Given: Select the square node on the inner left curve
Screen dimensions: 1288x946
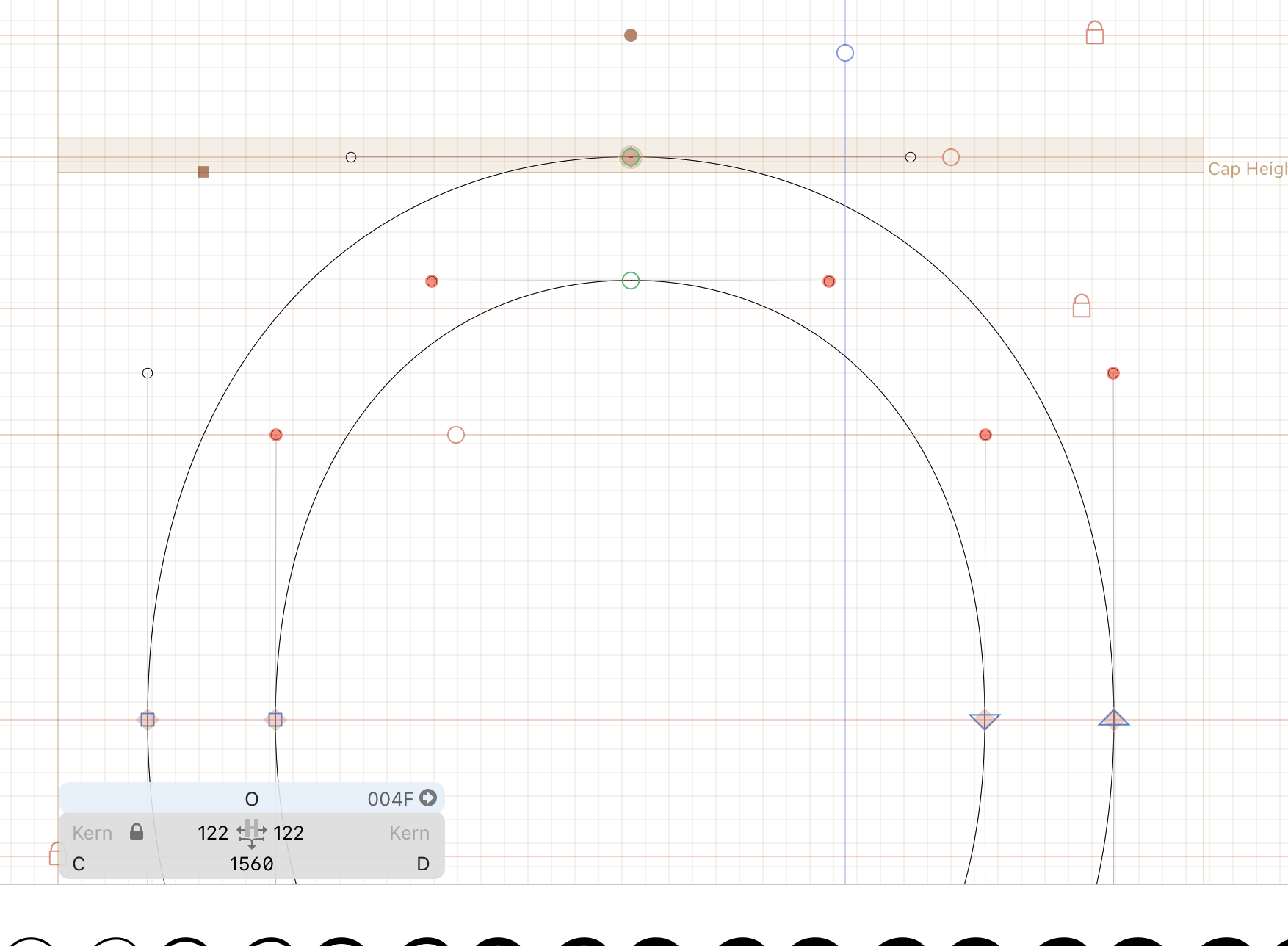Looking at the screenshot, I should [275, 720].
